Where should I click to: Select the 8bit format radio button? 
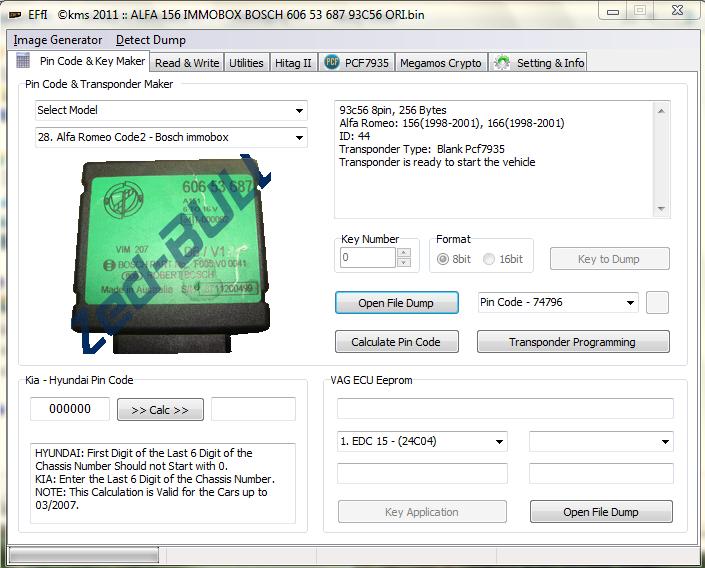tap(443, 259)
